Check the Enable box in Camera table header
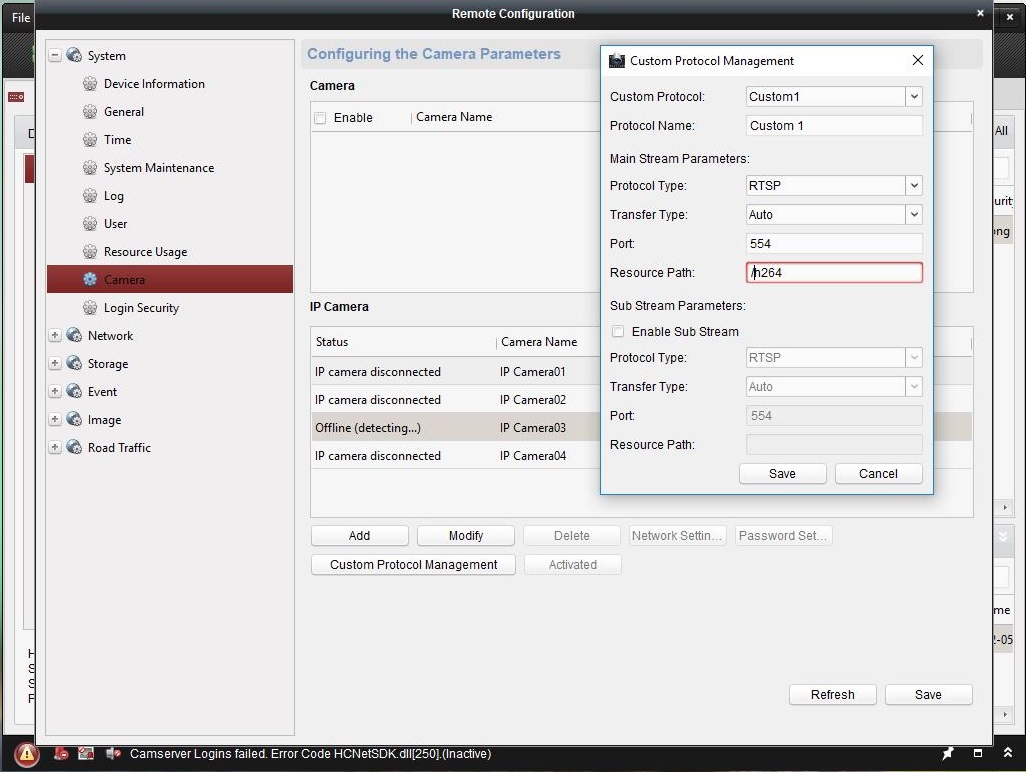1026x772 pixels. tap(320, 118)
